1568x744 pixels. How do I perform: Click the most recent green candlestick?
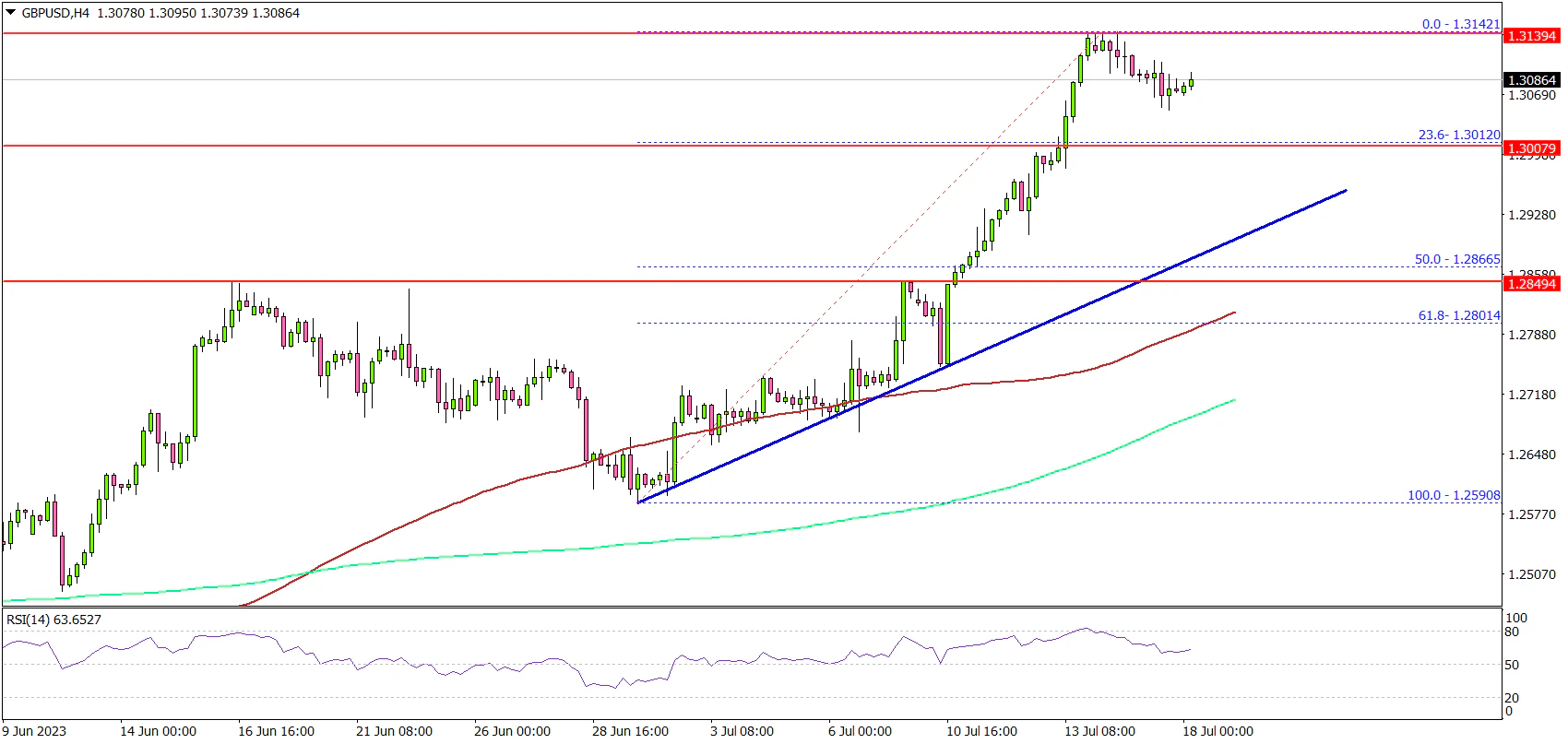(x=1192, y=83)
